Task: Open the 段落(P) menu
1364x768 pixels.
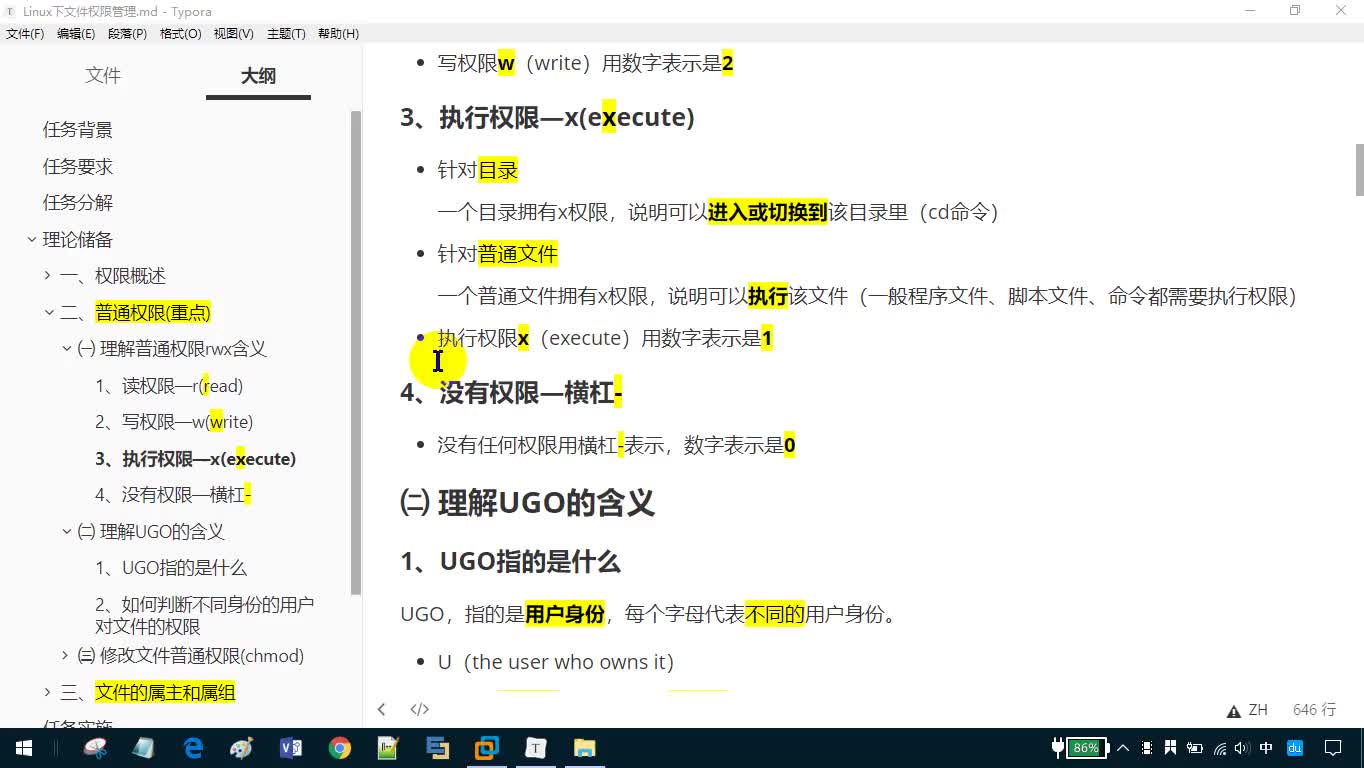Action: tap(127, 33)
